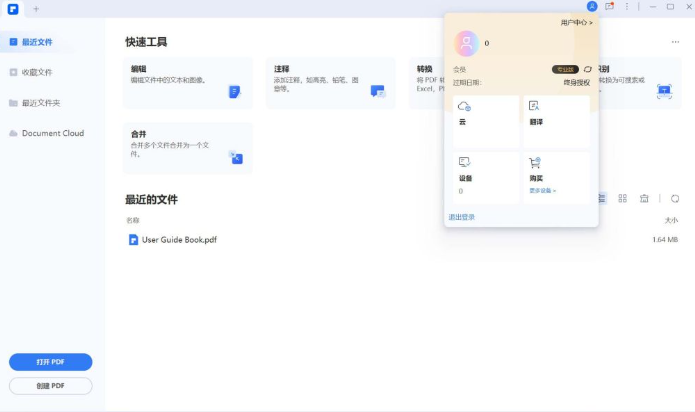
Task: Click the 购买 (Purchase) cart tile
Action: [x=556, y=170]
